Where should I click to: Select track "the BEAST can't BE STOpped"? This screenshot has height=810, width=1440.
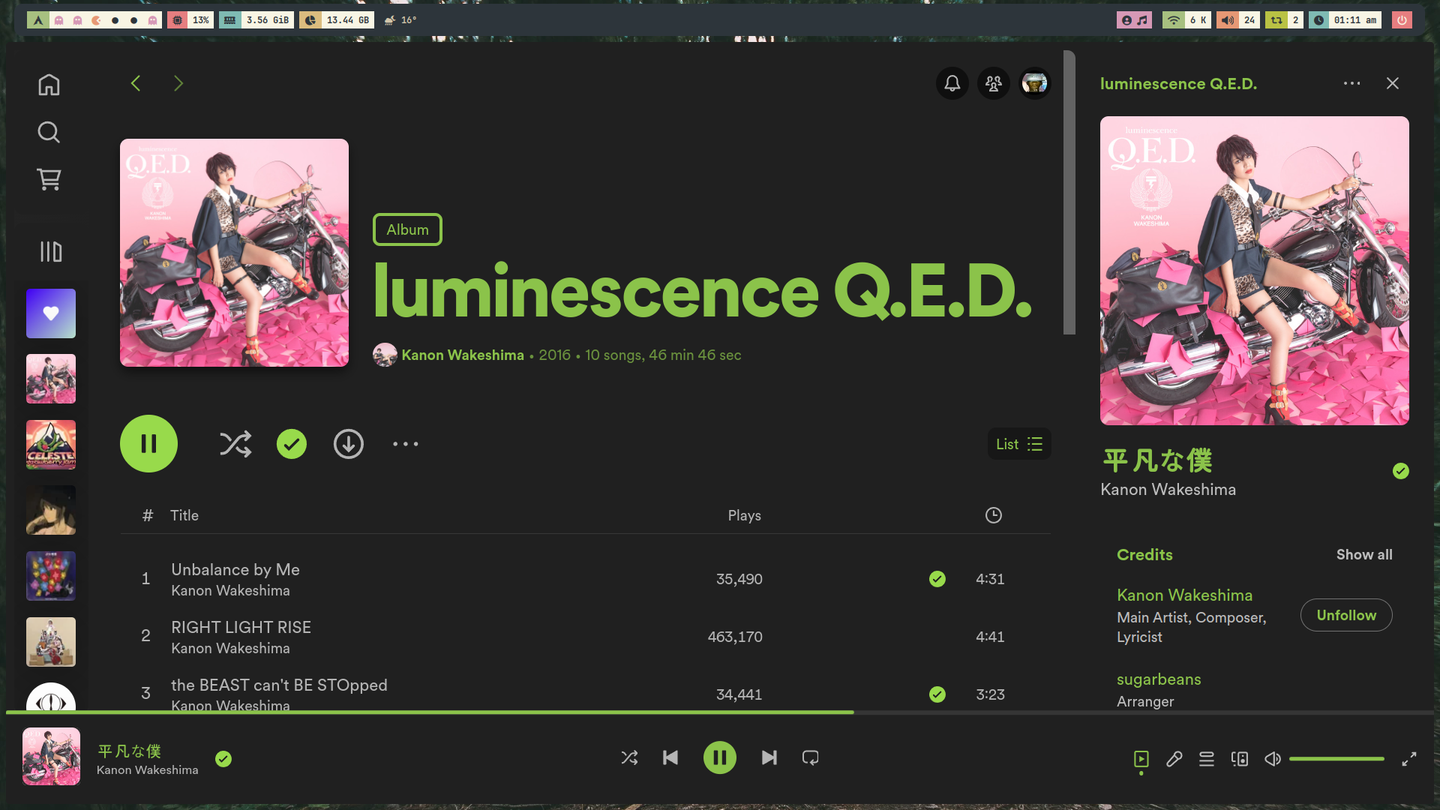coord(585,690)
